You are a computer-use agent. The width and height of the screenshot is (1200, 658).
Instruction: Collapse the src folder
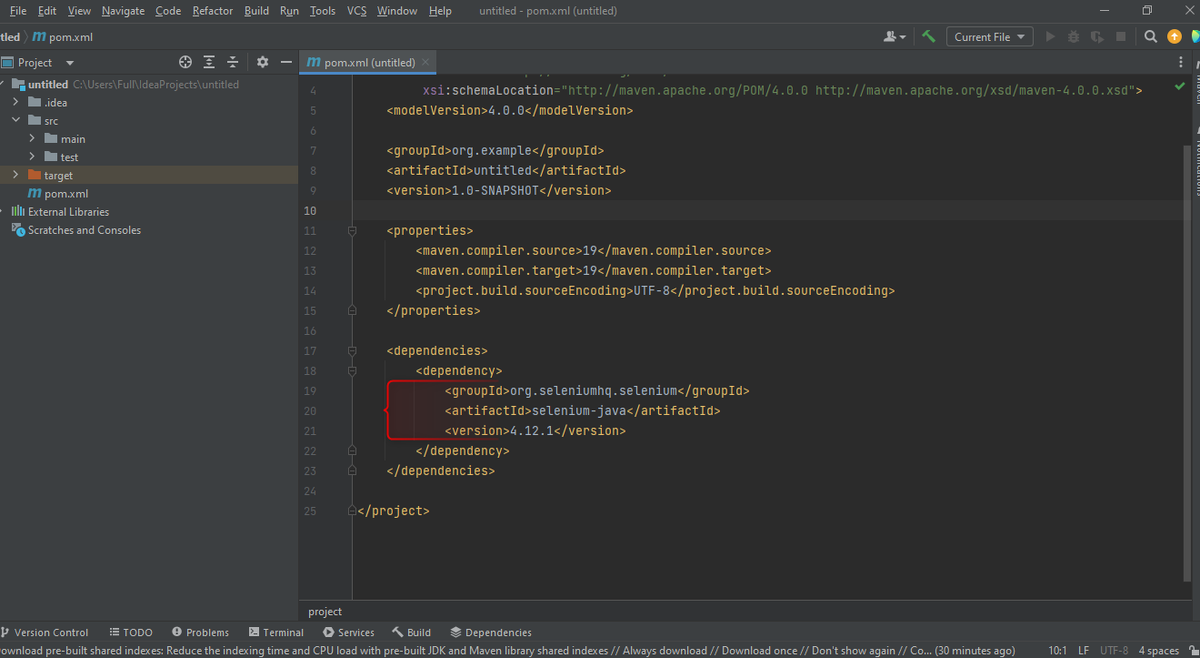[x=16, y=120]
